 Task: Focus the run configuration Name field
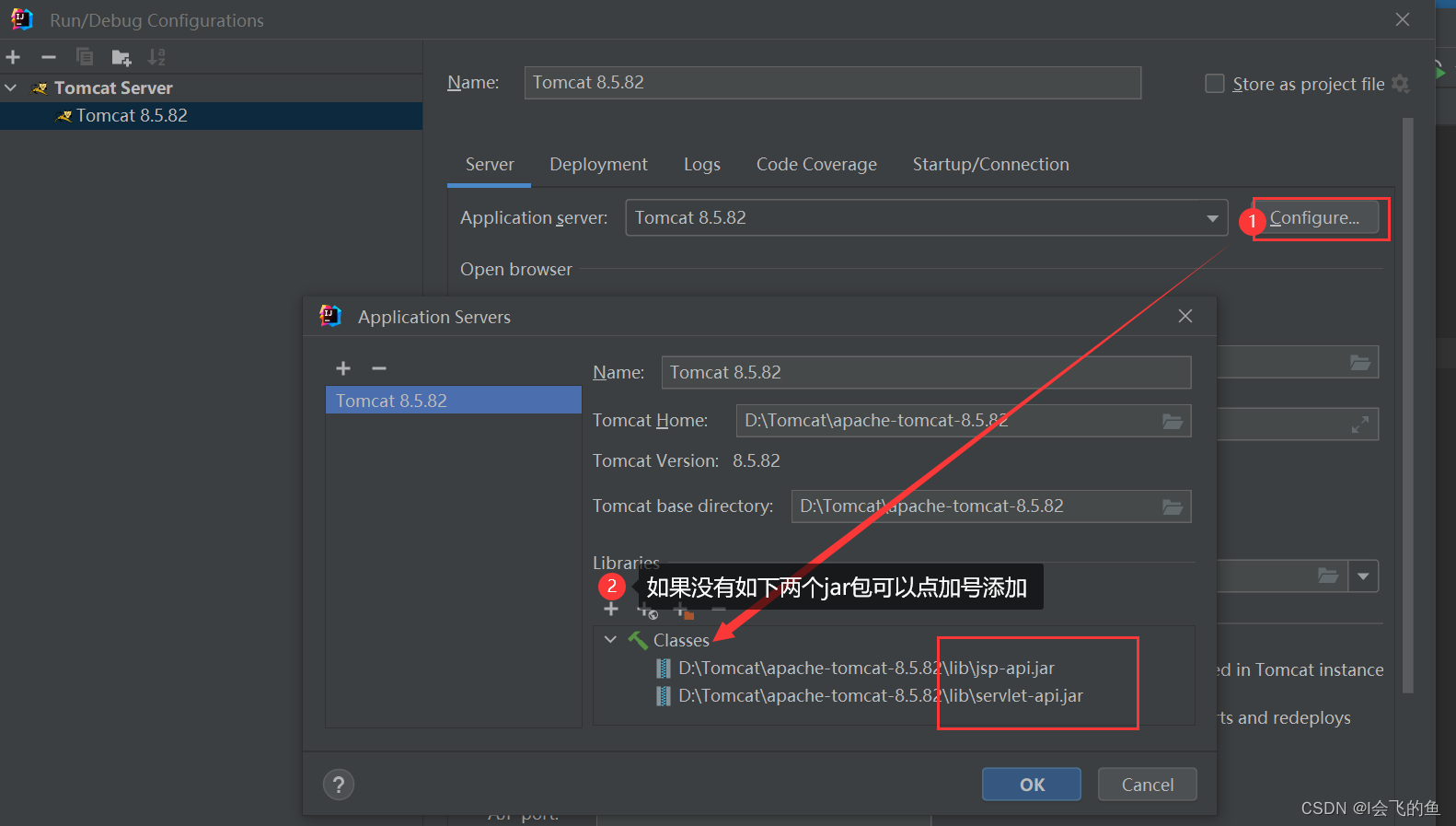click(x=832, y=83)
